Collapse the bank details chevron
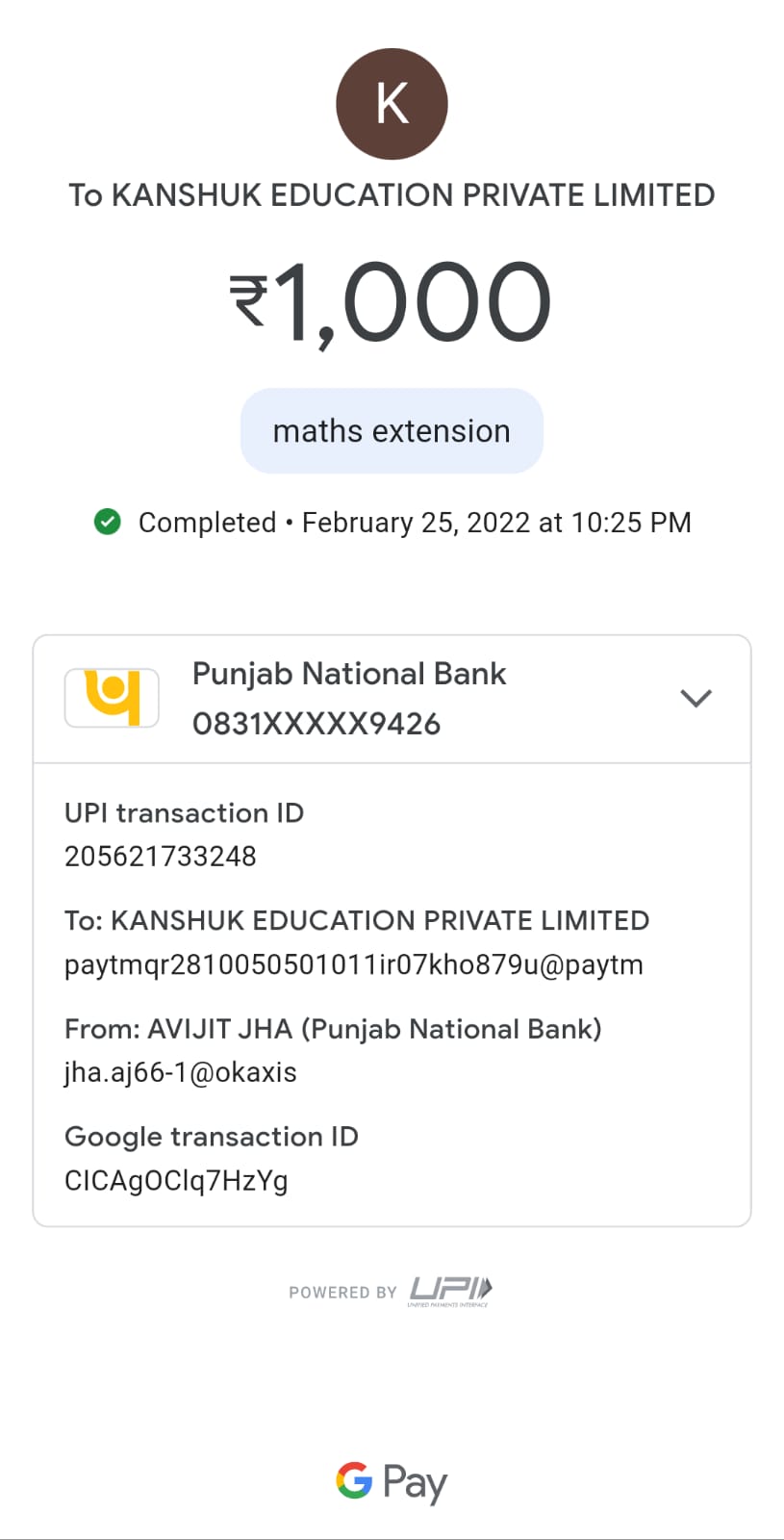The width and height of the screenshot is (784, 1540). coord(695,698)
